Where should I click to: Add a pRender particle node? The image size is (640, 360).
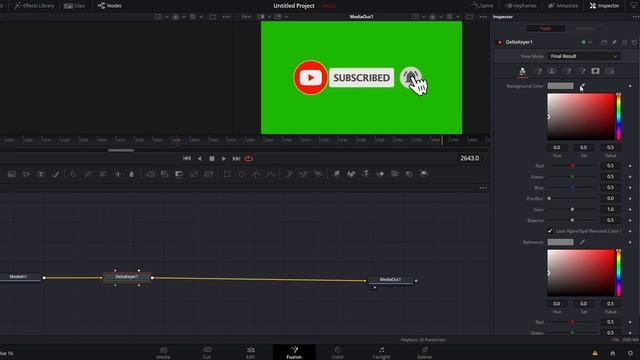click(318, 174)
